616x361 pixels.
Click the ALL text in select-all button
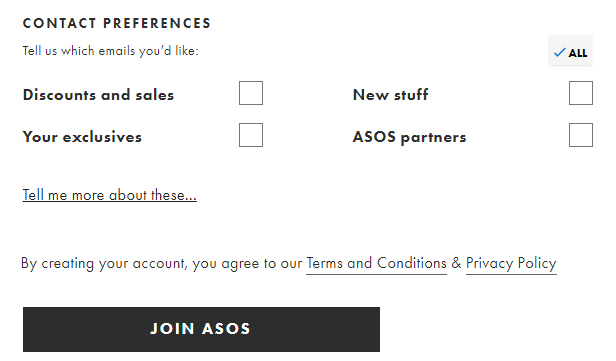coord(578,53)
